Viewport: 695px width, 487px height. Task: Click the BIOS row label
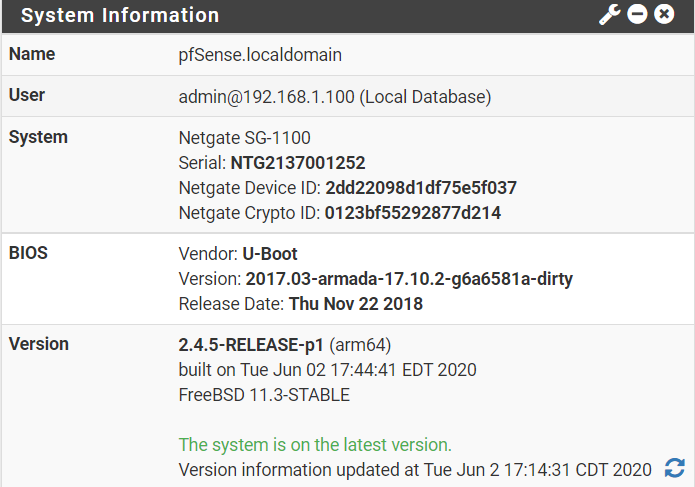click(x=28, y=253)
